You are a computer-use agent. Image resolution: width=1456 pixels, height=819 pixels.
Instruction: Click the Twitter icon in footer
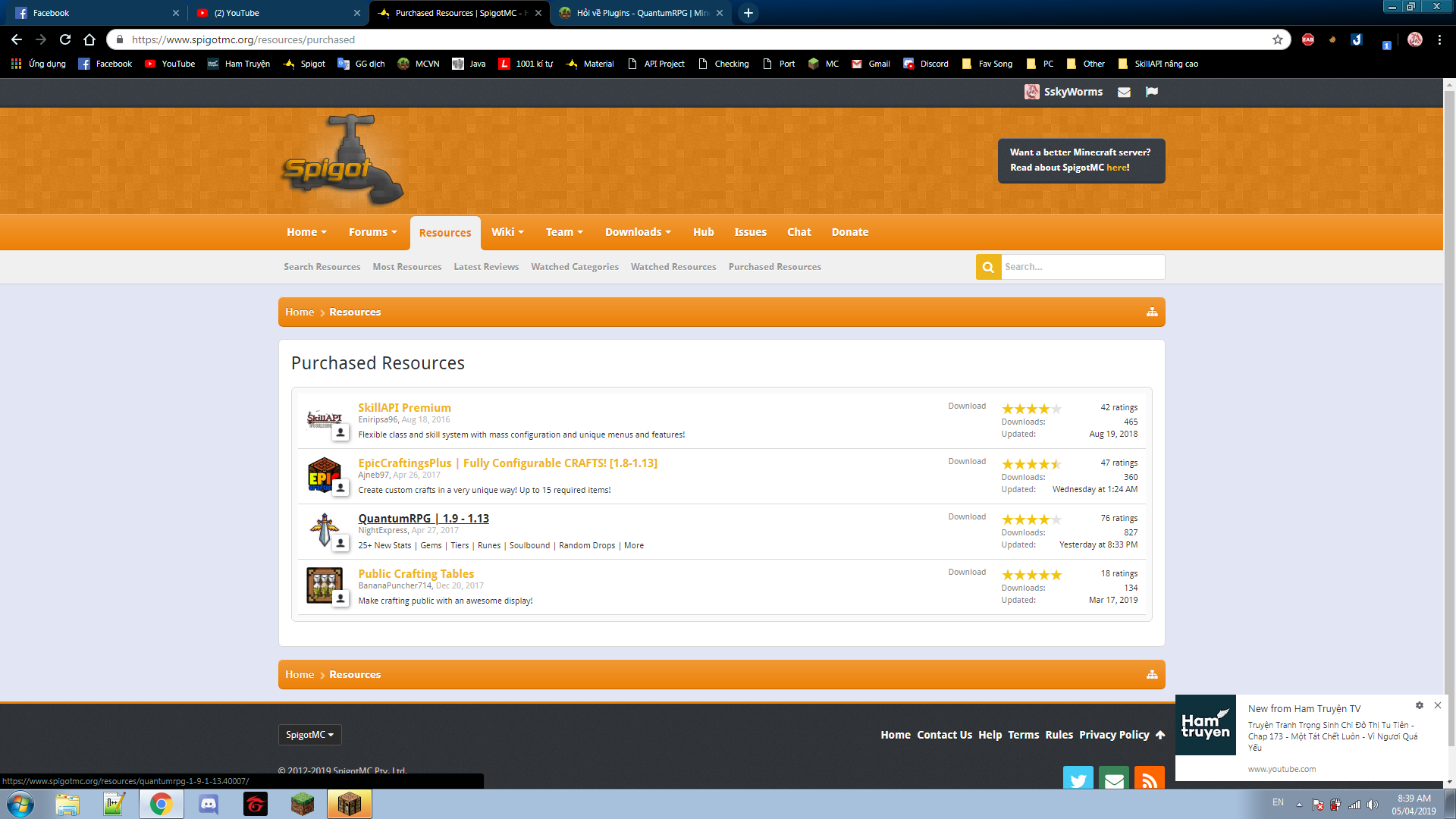coord(1078,779)
